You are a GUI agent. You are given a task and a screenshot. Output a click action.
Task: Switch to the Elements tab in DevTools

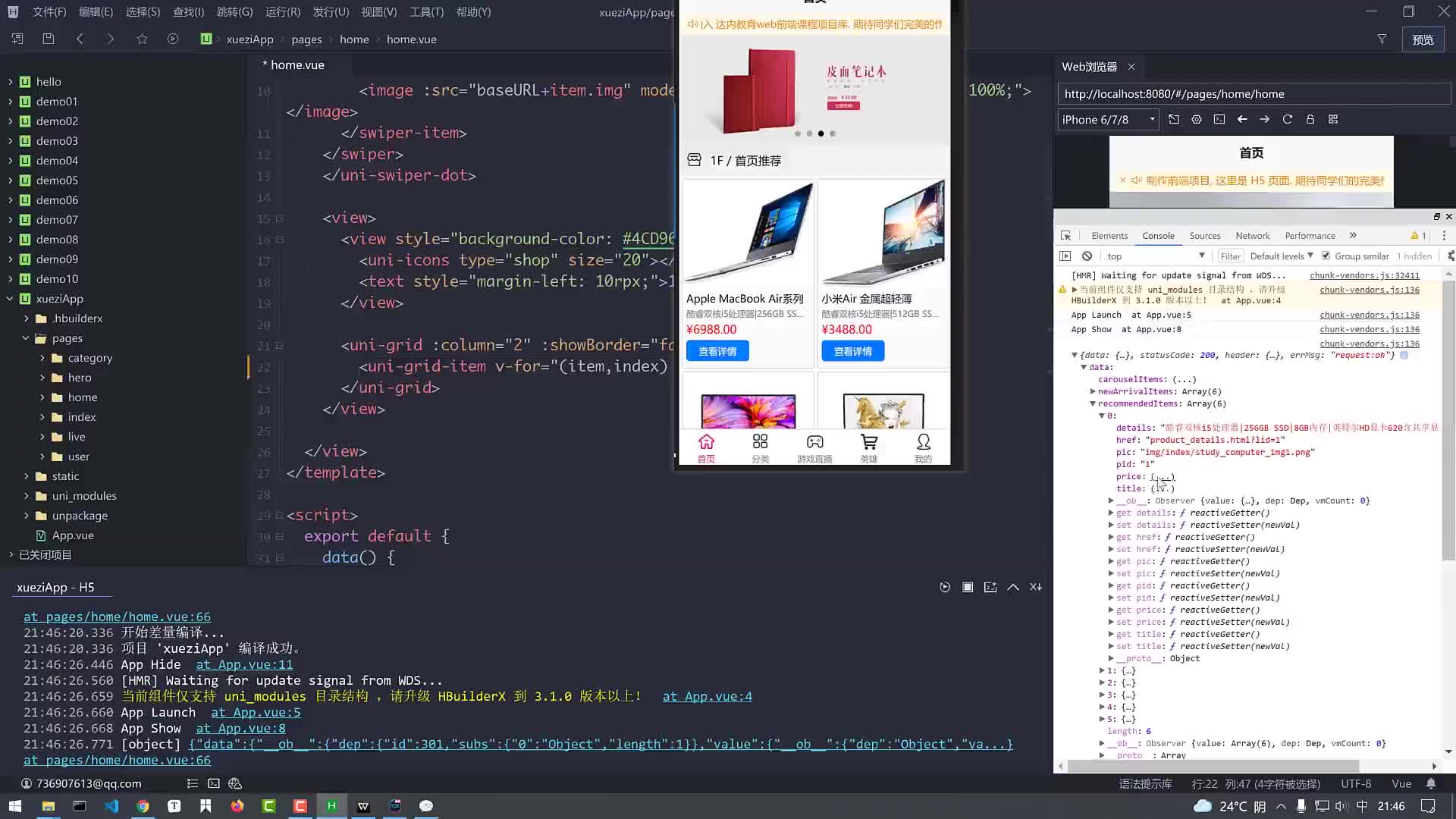(x=1109, y=236)
